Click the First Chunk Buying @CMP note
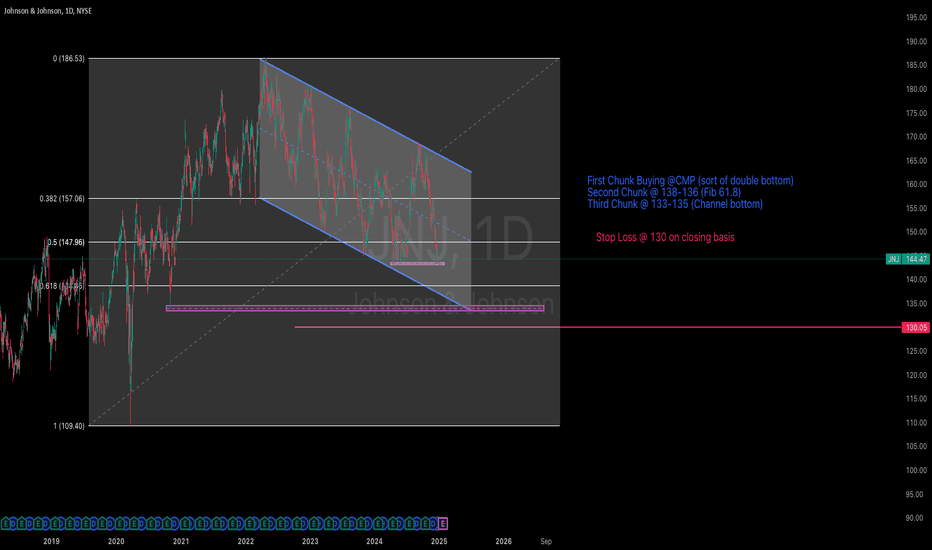Screen dimensions: 932x550 click(x=690, y=180)
